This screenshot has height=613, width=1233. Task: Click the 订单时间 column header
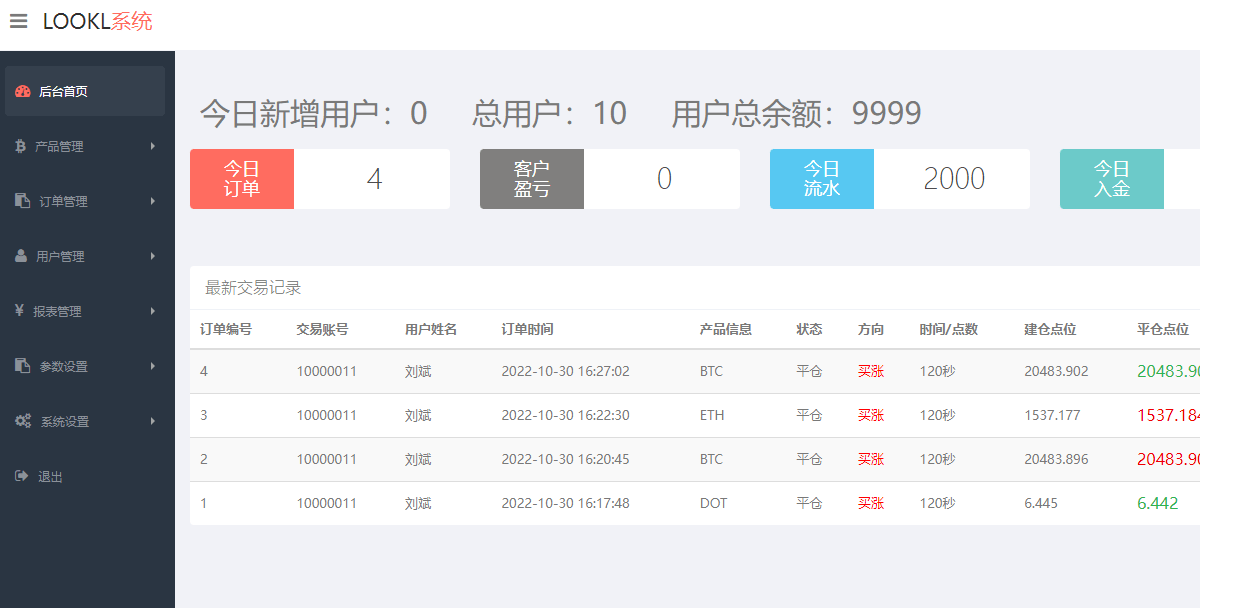(x=527, y=329)
